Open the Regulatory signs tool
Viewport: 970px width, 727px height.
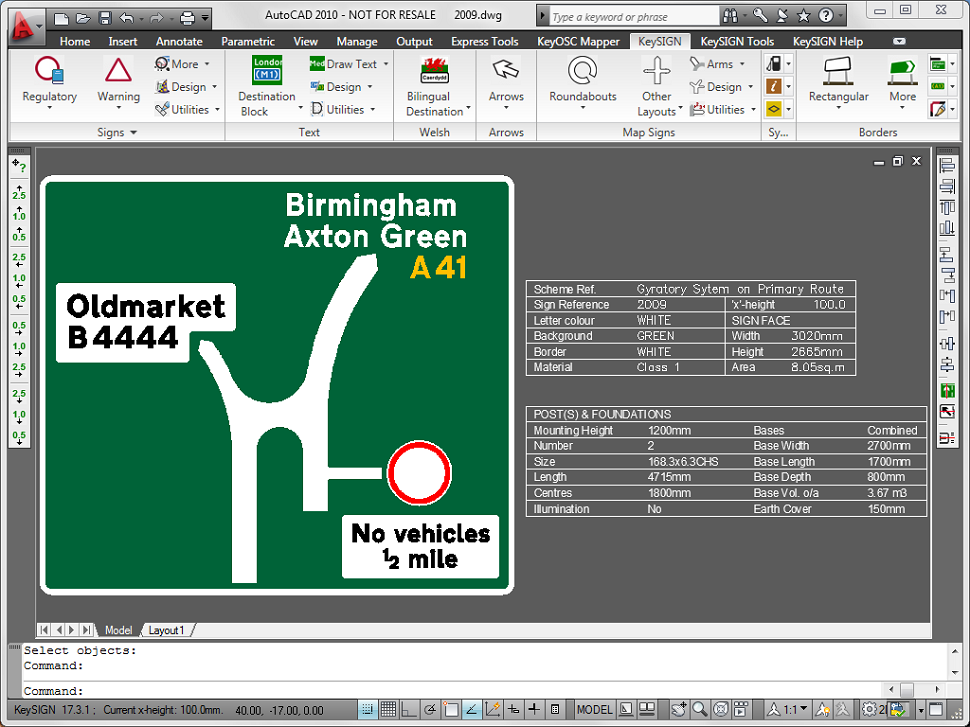point(49,84)
